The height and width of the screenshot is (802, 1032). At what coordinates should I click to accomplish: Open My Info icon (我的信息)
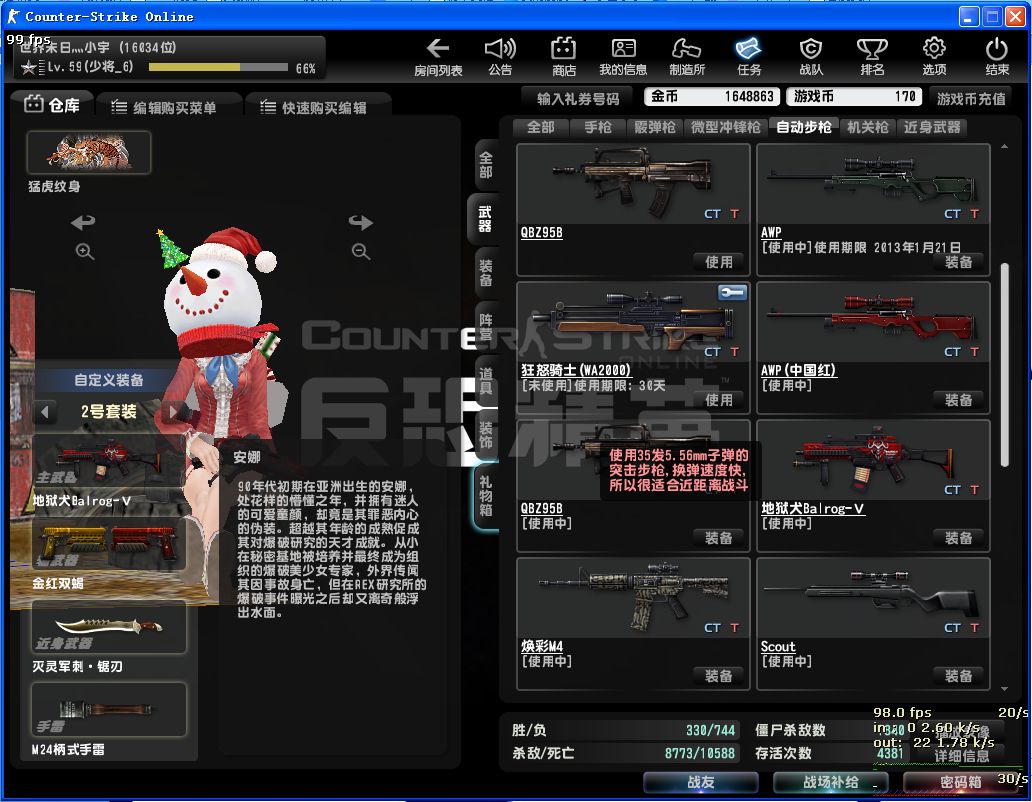(623, 57)
